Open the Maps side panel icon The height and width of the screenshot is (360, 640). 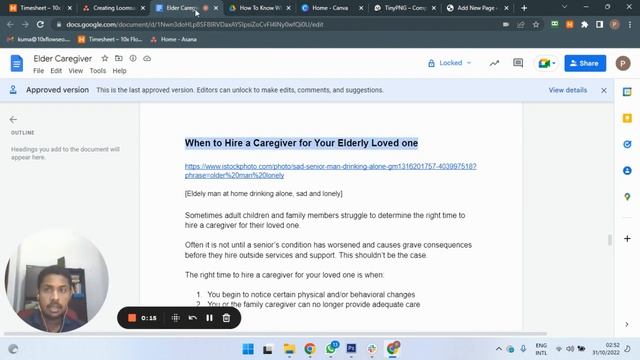coord(627,197)
